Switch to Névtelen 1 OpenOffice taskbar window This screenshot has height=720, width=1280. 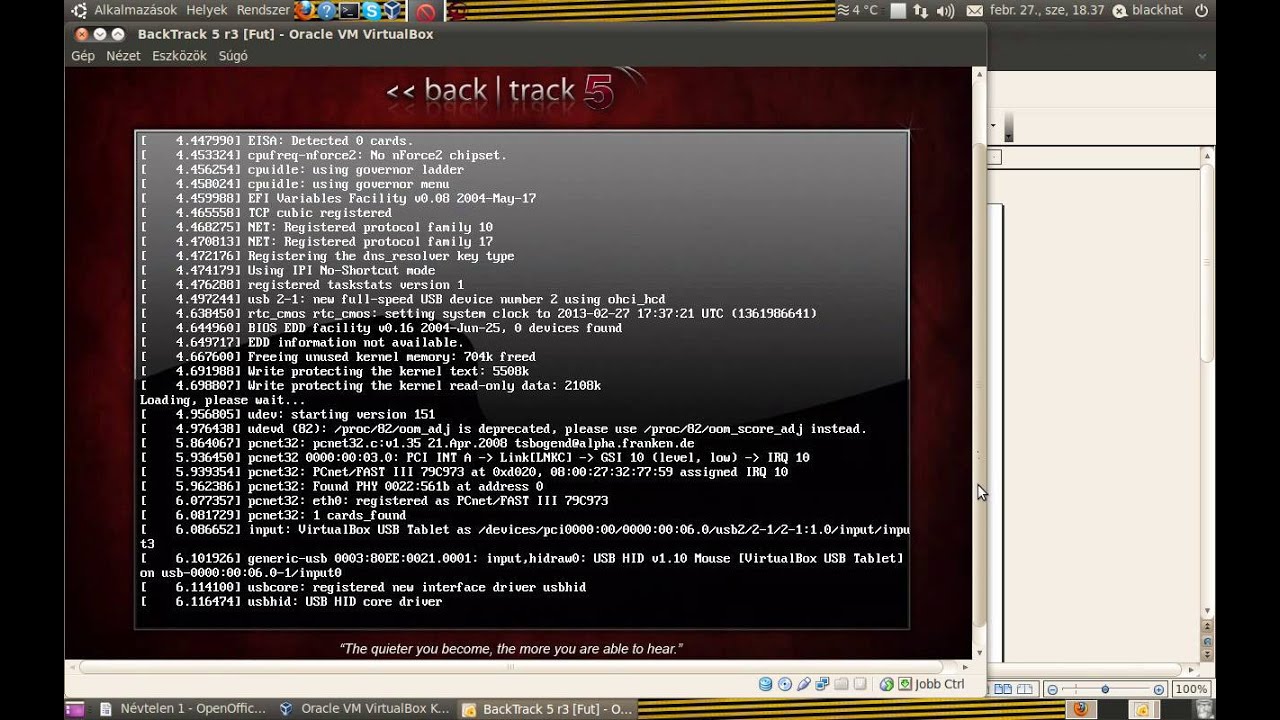[183, 709]
